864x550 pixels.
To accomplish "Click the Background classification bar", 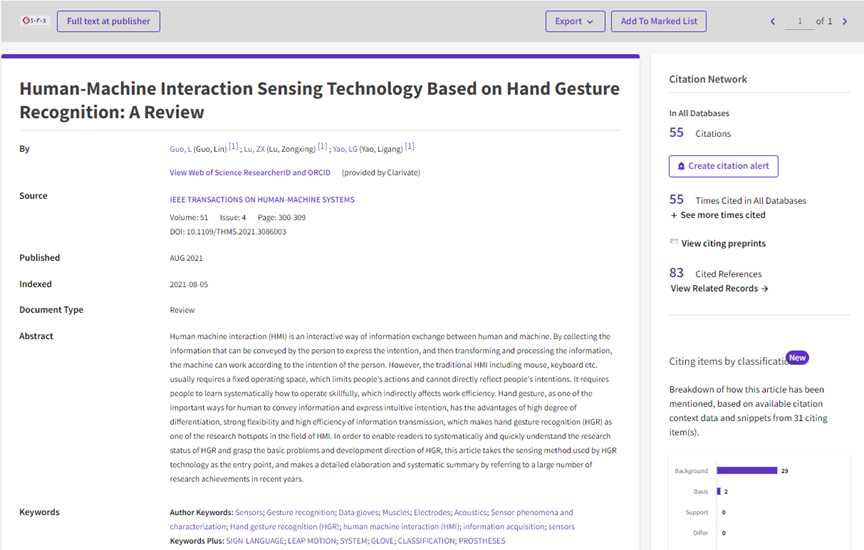I will (746, 470).
